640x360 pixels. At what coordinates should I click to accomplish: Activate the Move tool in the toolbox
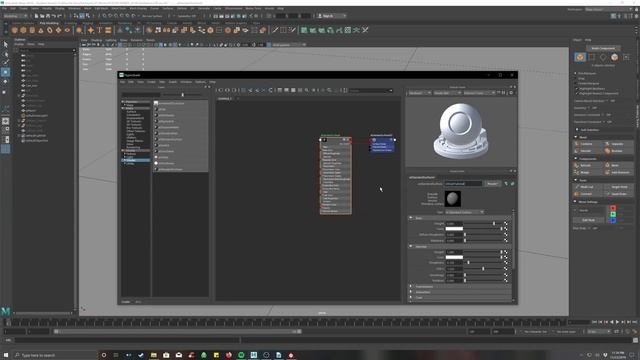[6, 72]
